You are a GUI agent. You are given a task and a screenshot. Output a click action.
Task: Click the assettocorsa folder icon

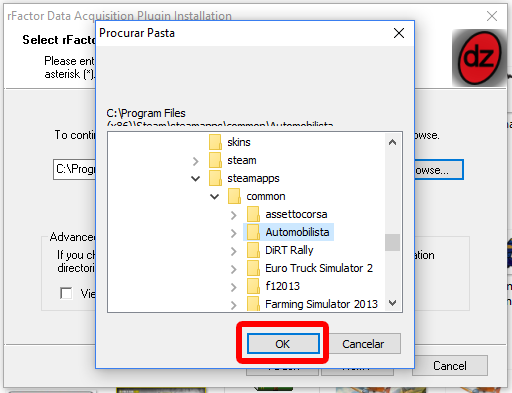point(253,214)
